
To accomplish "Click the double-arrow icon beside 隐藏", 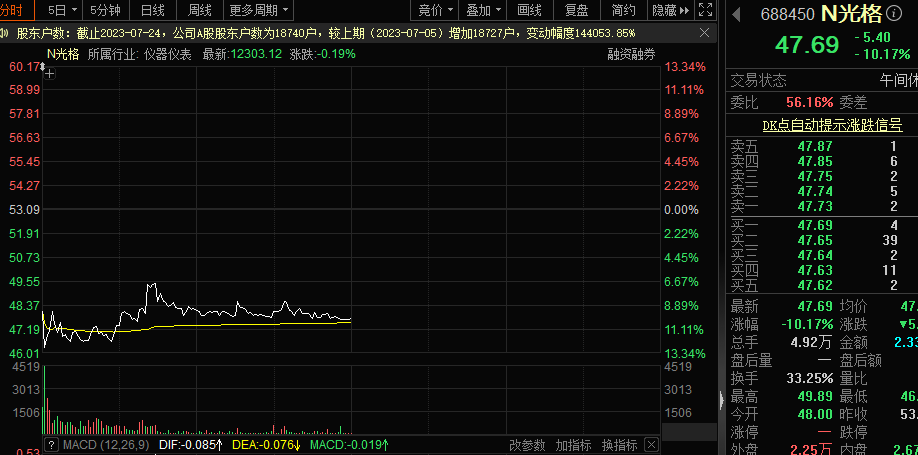I will [x=687, y=10].
